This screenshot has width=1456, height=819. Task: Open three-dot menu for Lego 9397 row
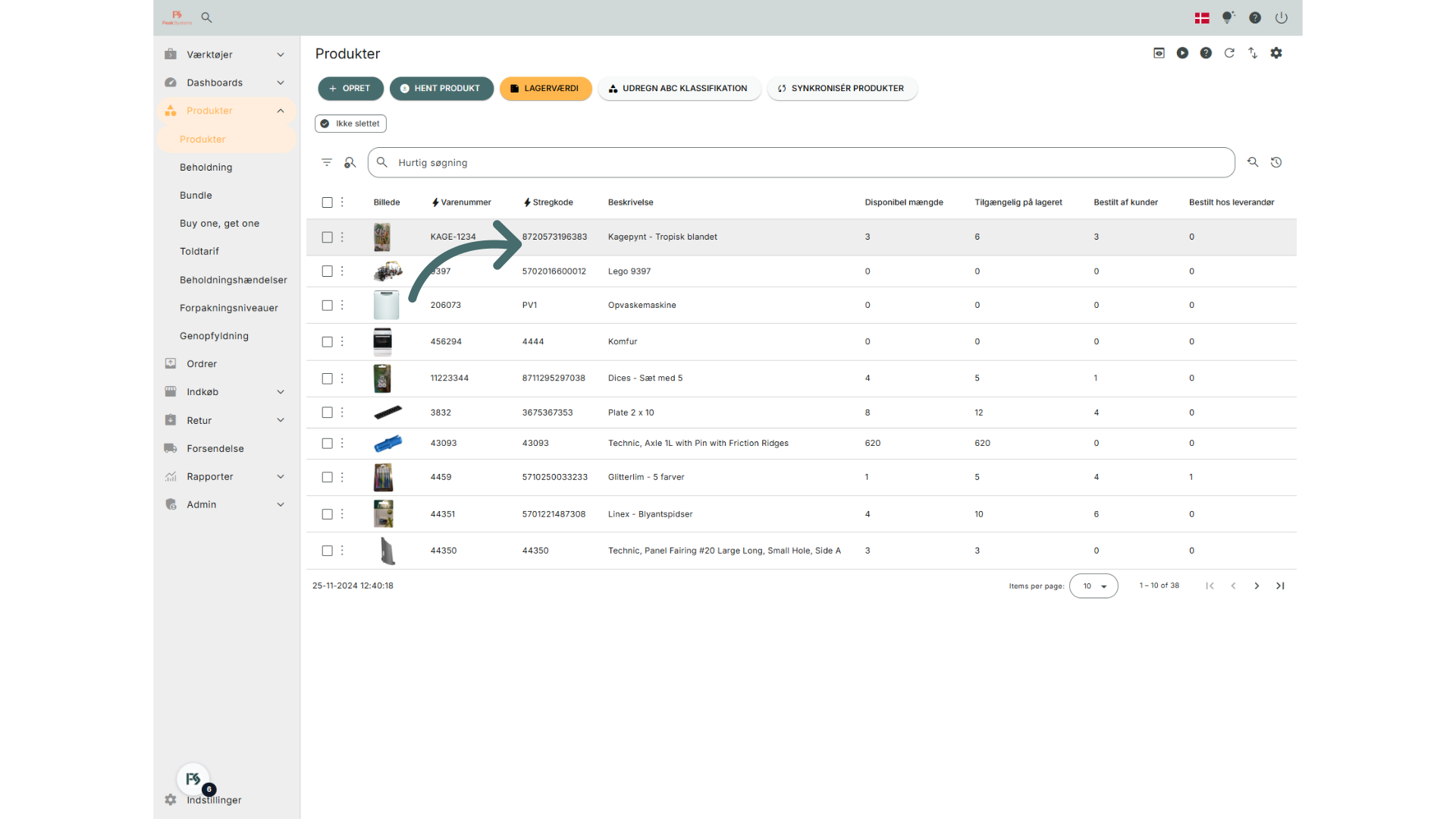click(342, 271)
